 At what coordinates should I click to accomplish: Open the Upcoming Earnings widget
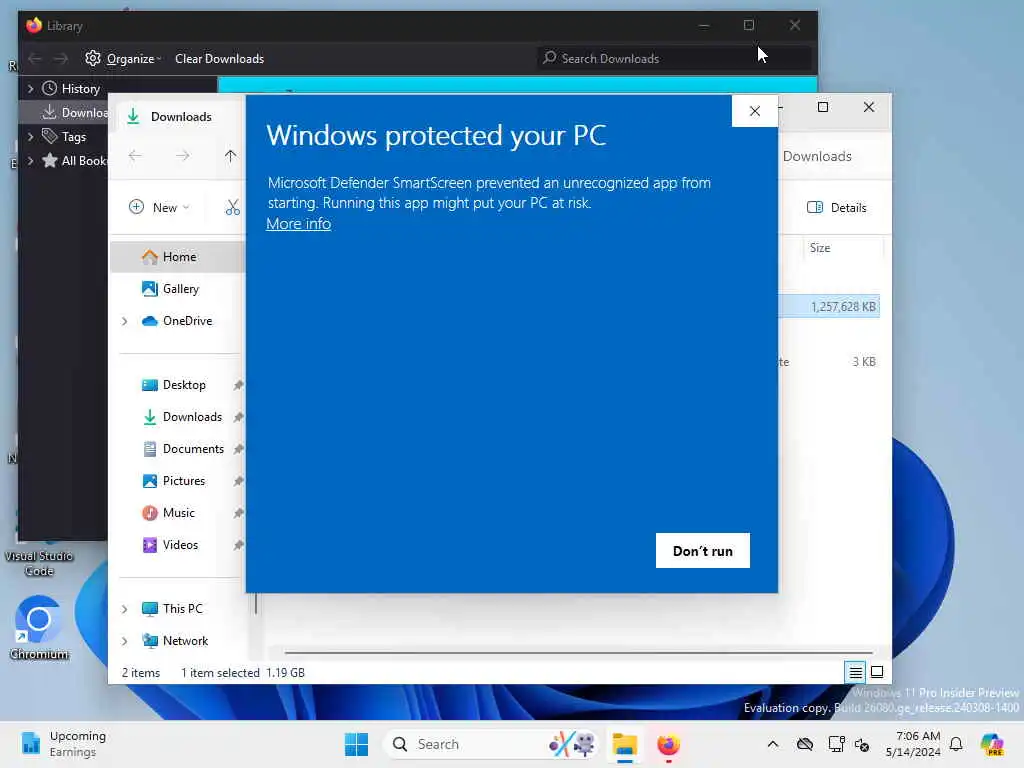(x=63, y=744)
